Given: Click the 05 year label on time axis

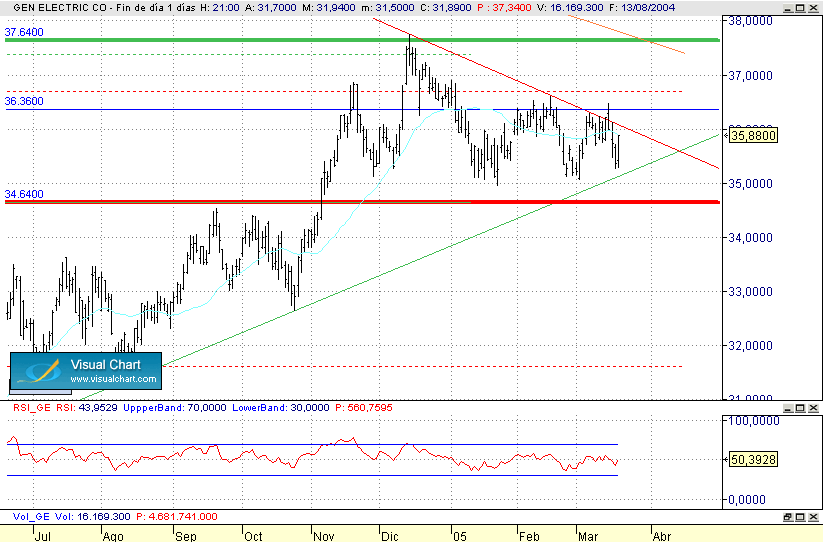Looking at the screenshot, I should click(460, 536).
